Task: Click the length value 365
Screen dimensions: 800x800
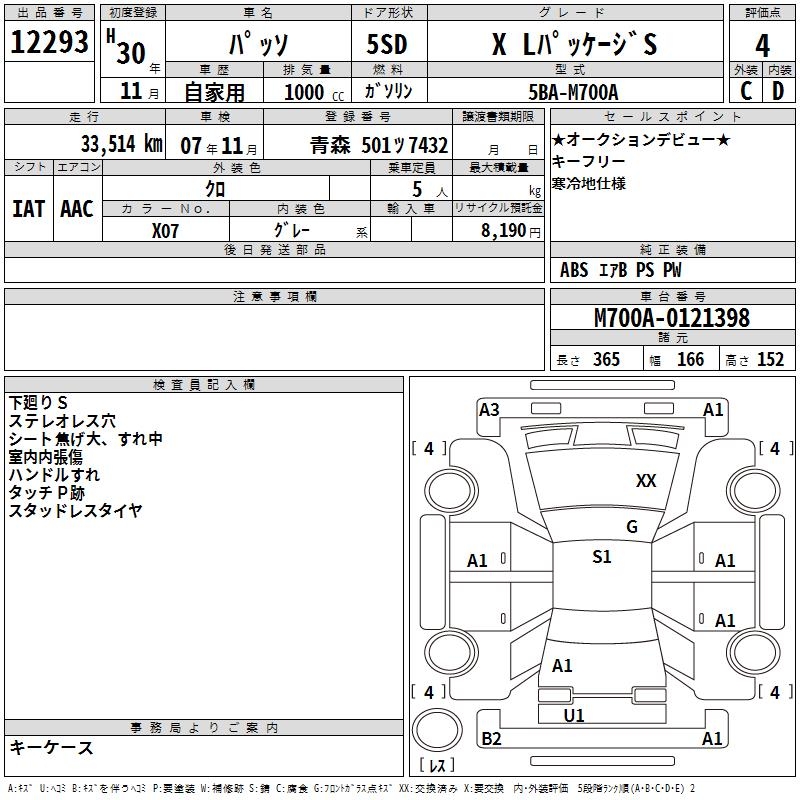Action: [606, 359]
